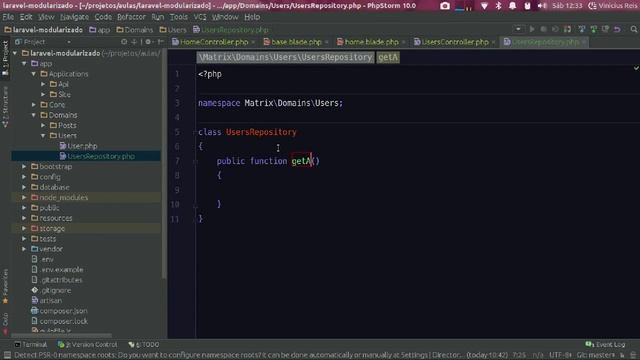Click the Project tree horizontal scrollbar
Viewport: 640px width, 360px height.
61,336
